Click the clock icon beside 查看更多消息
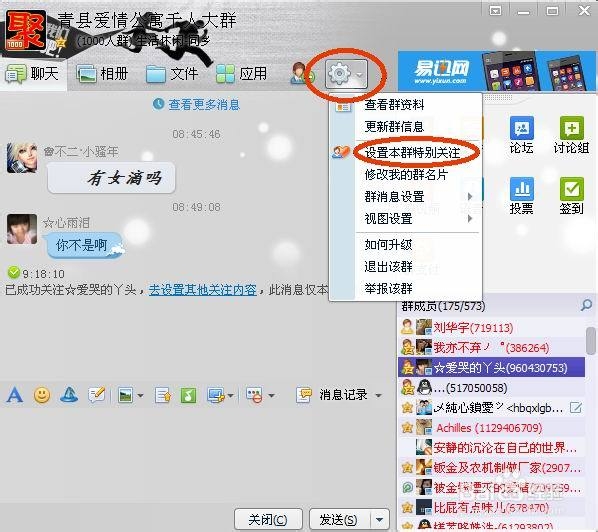 pyautogui.click(x=158, y=104)
